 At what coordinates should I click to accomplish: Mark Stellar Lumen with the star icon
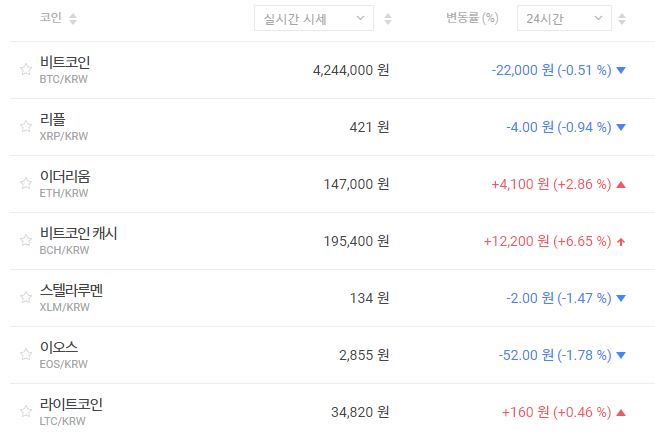coord(26,298)
